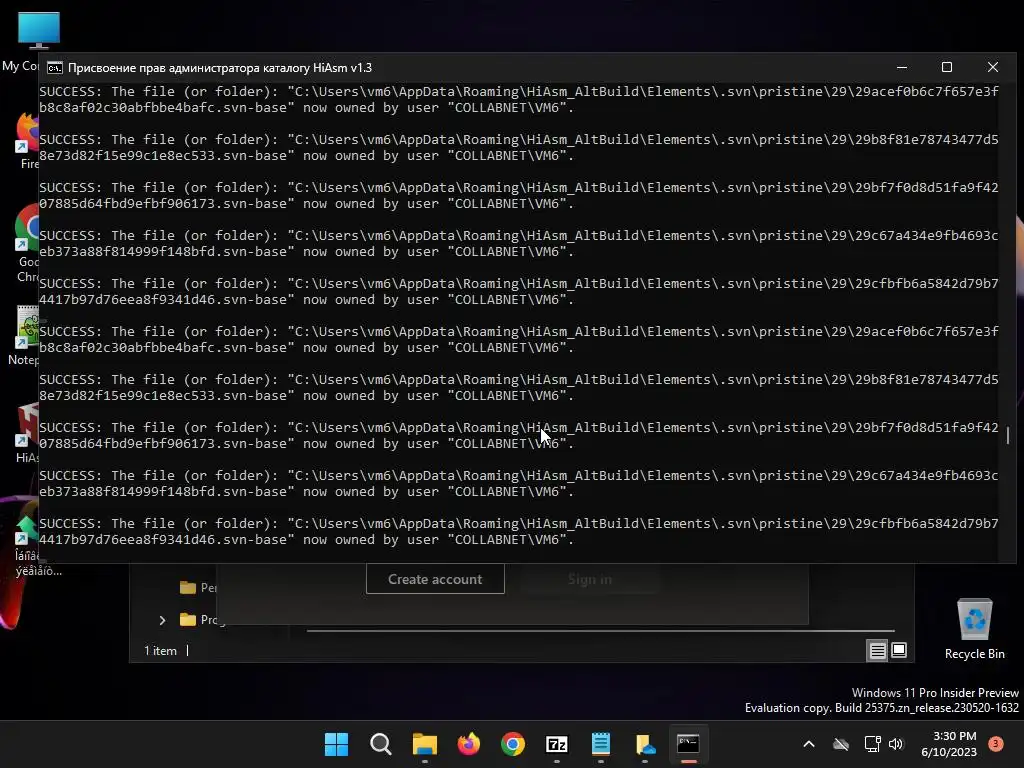
Task: Click Create account button behind console
Action: pos(435,579)
